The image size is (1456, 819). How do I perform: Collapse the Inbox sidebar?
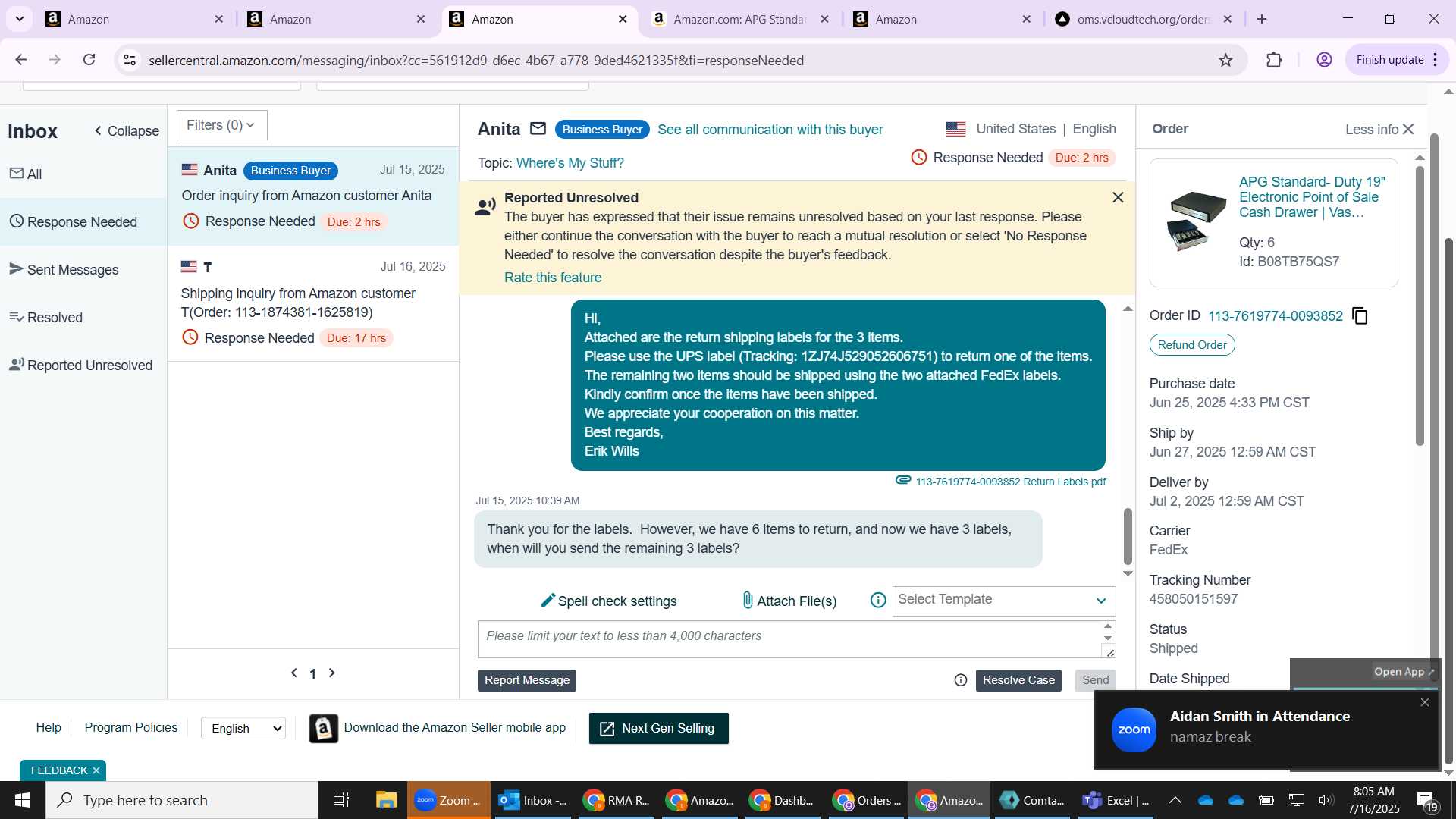[x=126, y=131]
